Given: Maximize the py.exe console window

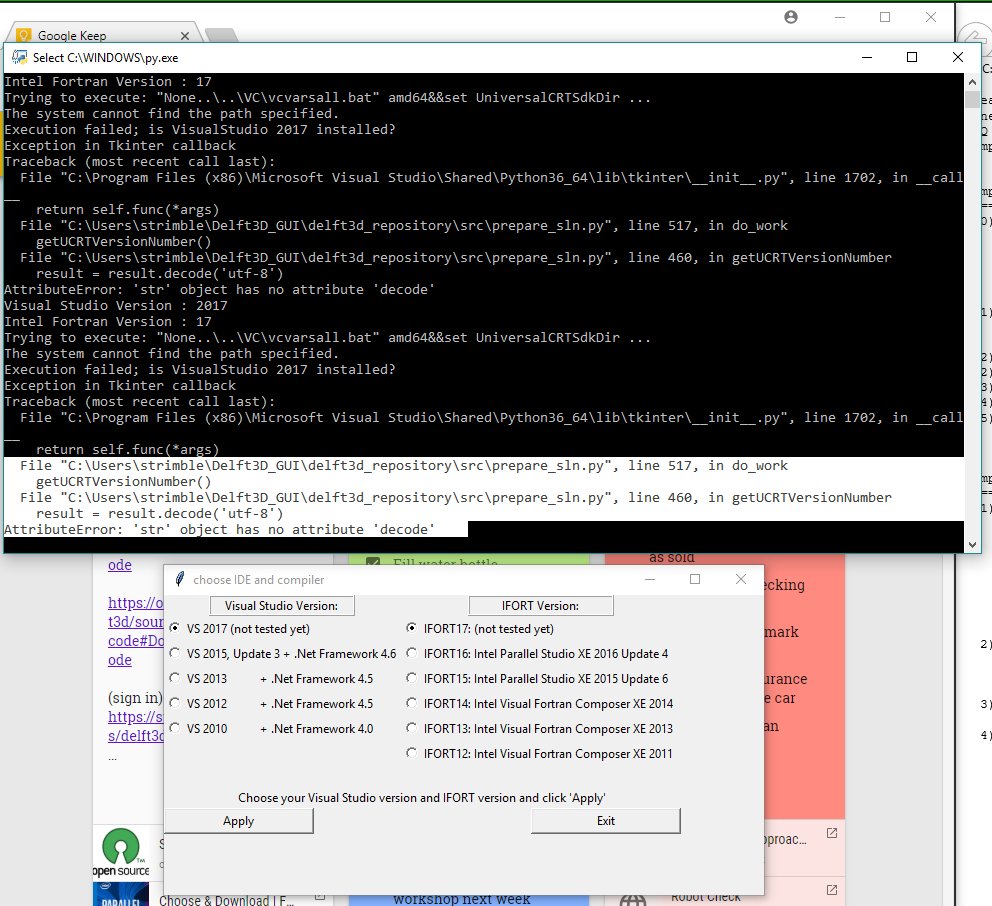Looking at the screenshot, I should tap(912, 58).
